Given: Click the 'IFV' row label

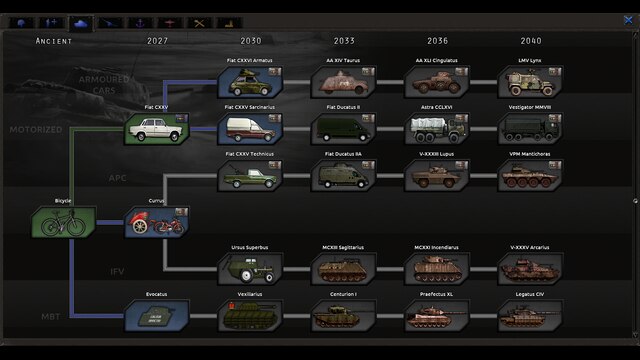Looking at the screenshot, I should tap(117, 271).
